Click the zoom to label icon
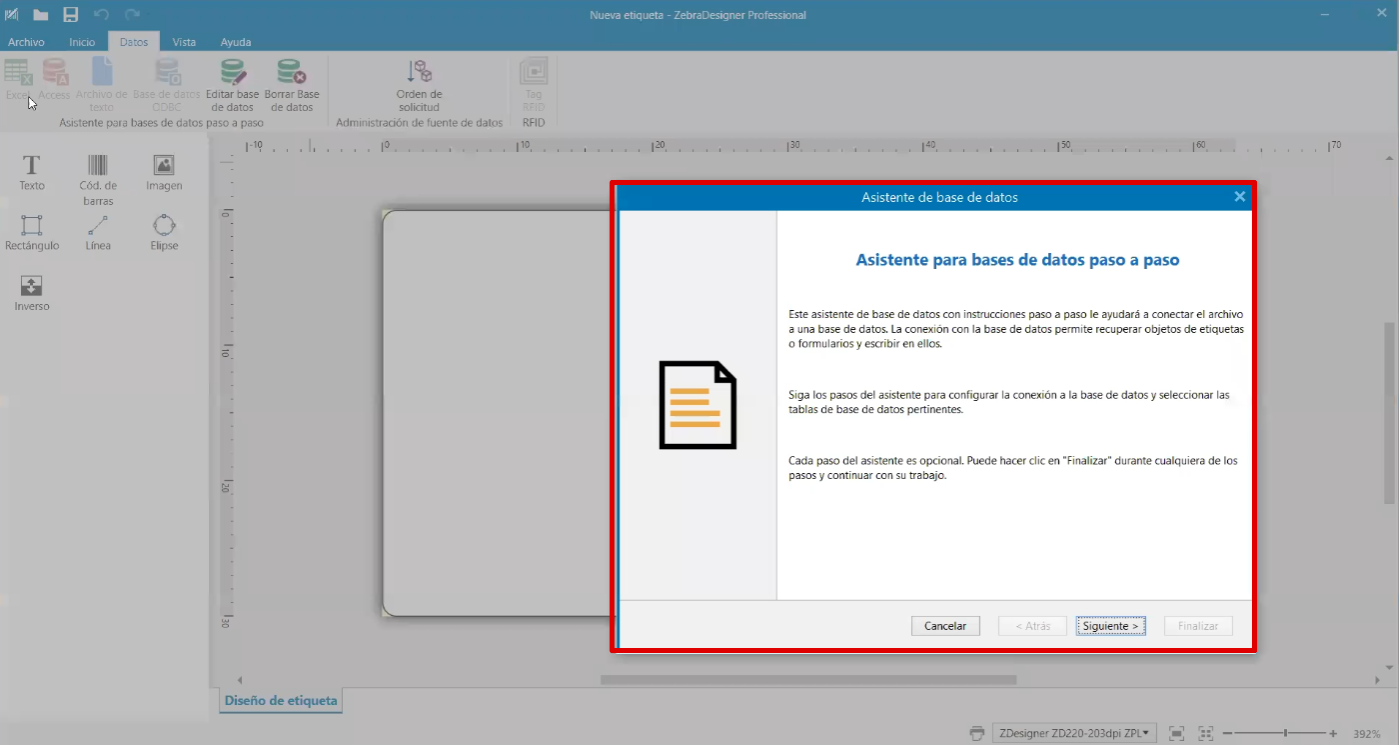The image size is (1399, 745). 1177,733
